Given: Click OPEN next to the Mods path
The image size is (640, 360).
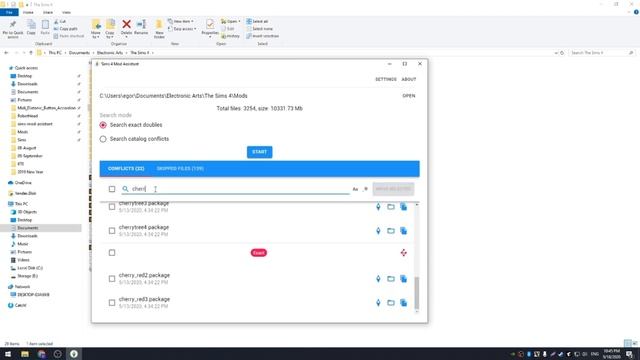Looking at the screenshot, I should (409, 96).
